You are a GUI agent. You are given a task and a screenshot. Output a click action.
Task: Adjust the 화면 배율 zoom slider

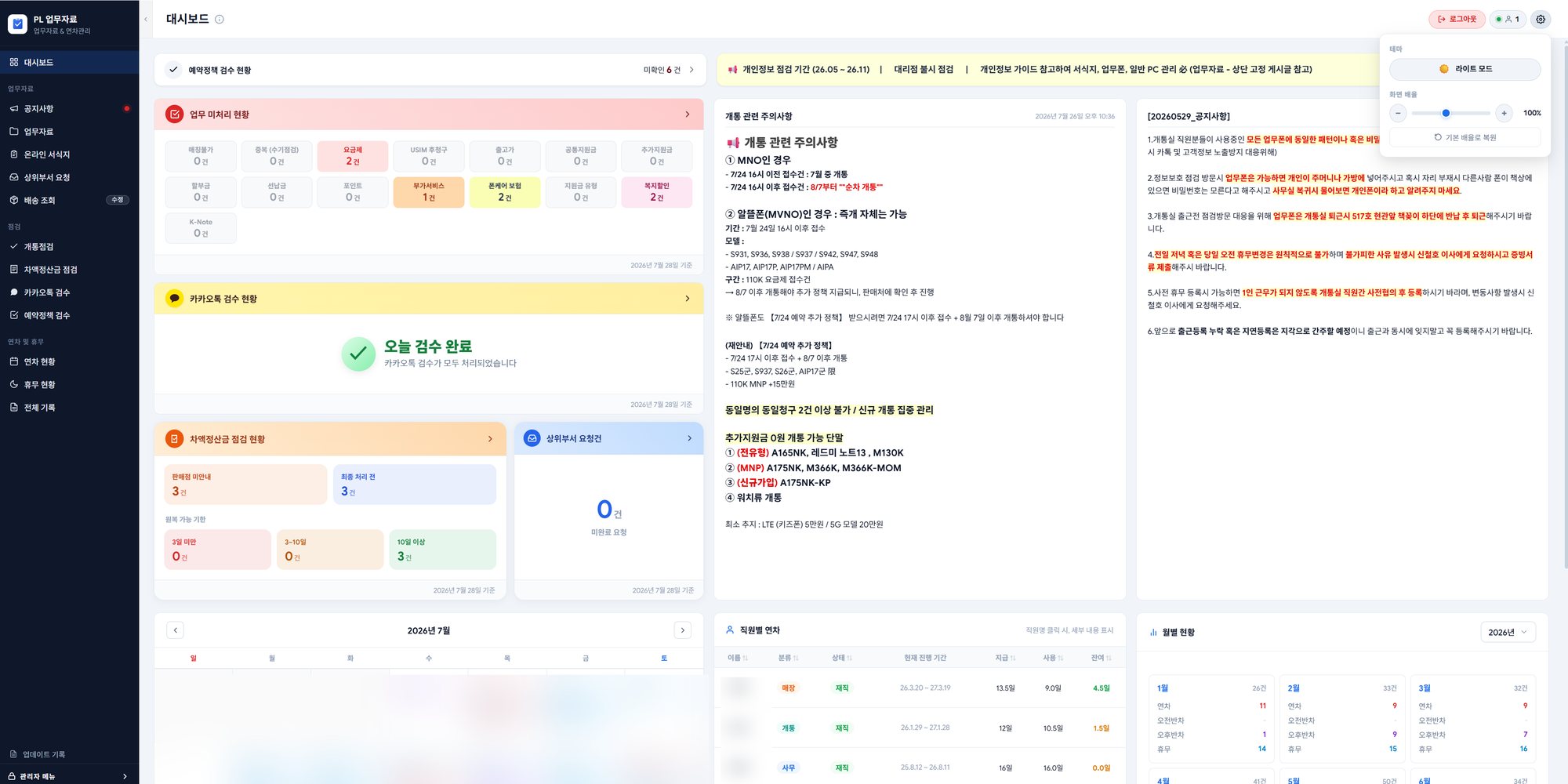coord(1450,113)
